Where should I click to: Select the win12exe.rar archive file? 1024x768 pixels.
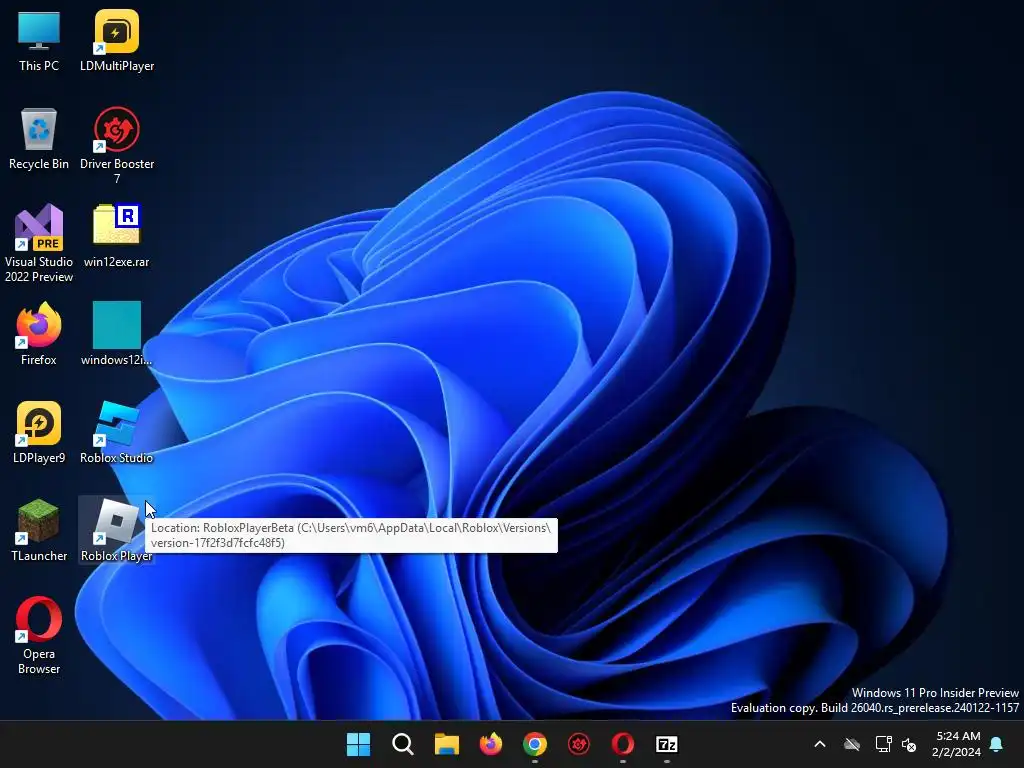(117, 236)
